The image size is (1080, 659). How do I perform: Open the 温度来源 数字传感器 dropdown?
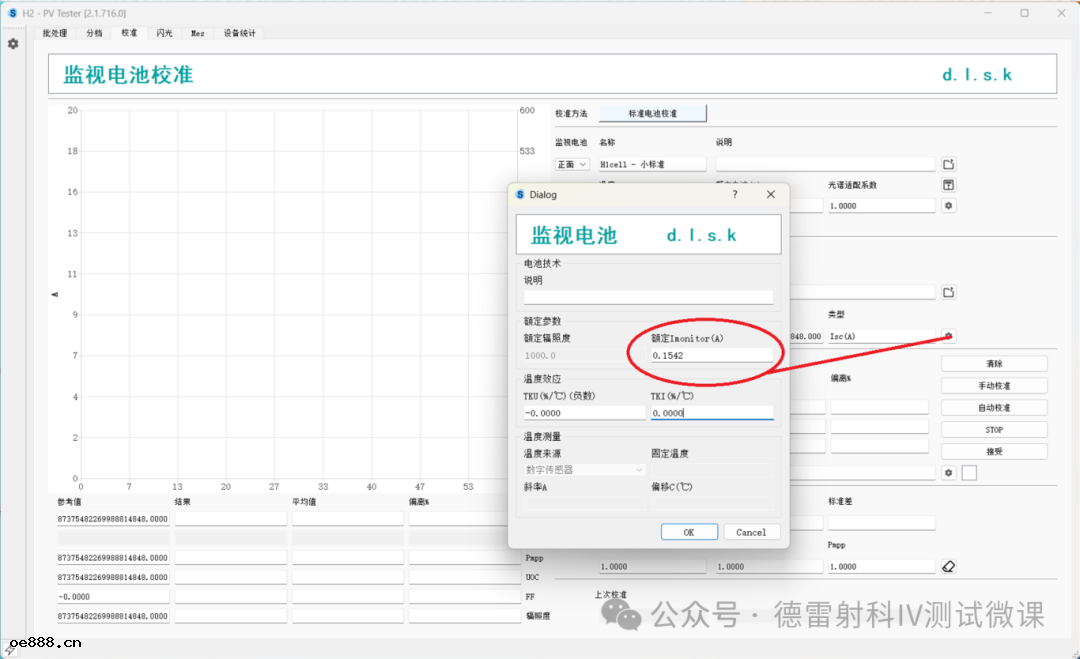[x=585, y=469]
